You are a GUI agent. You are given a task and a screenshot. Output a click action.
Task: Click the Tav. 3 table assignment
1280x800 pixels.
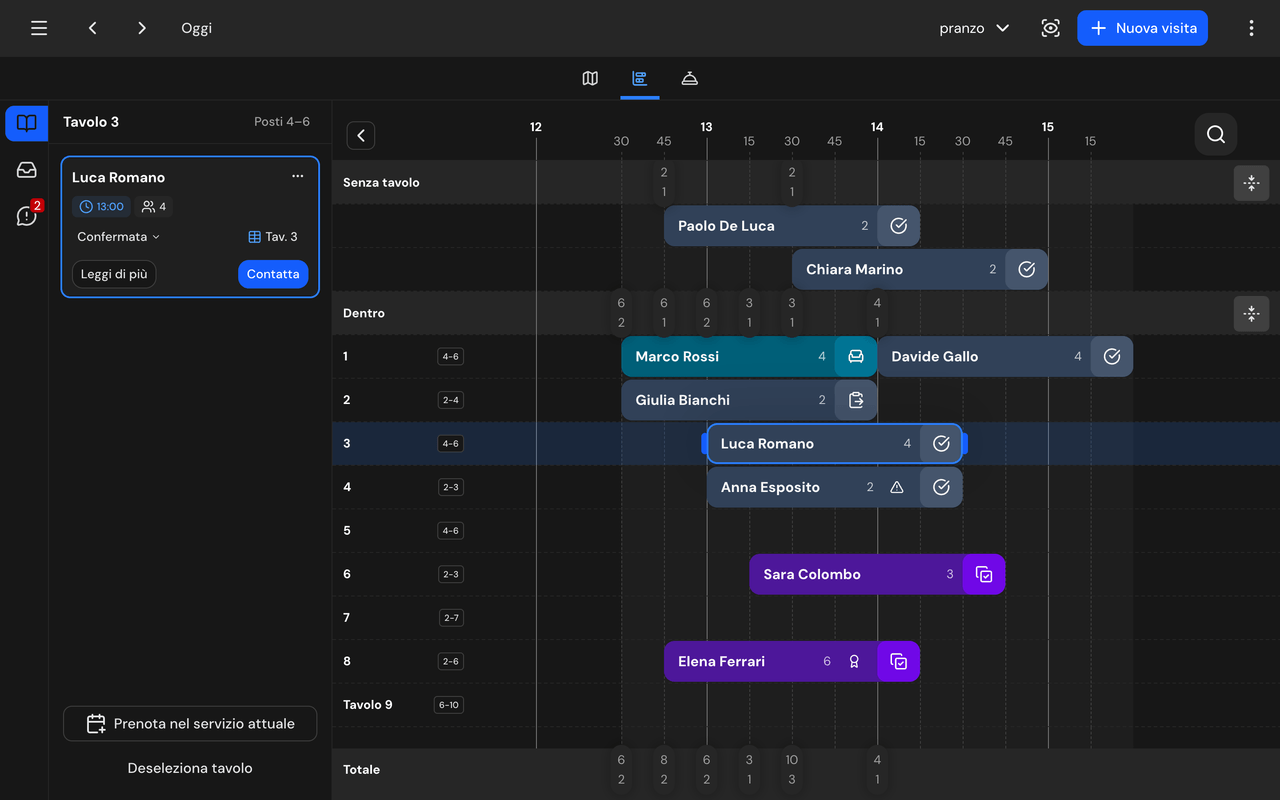(273, 237)
